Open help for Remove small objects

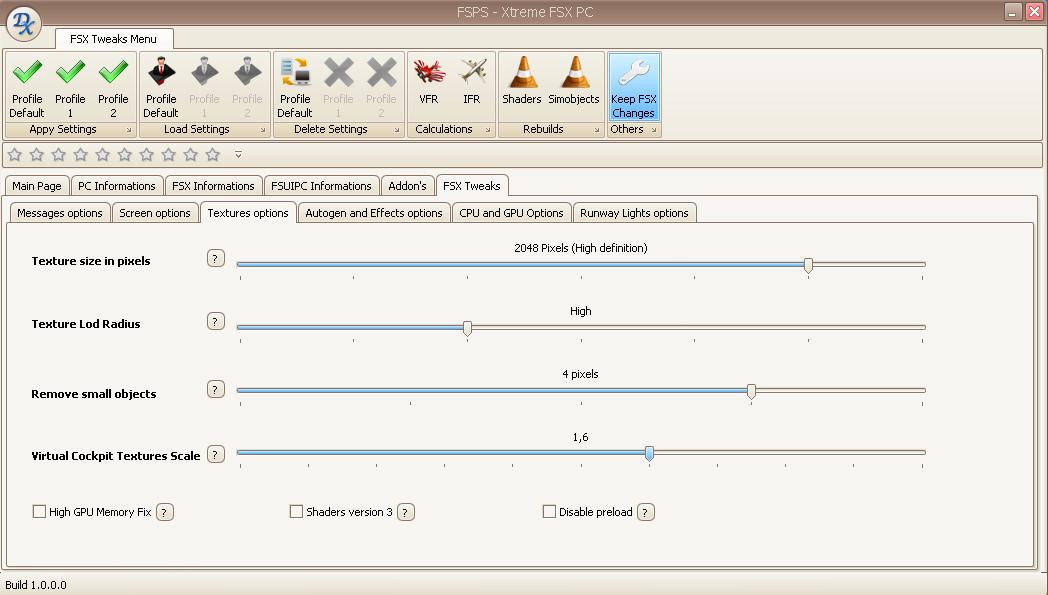(215, 390)
